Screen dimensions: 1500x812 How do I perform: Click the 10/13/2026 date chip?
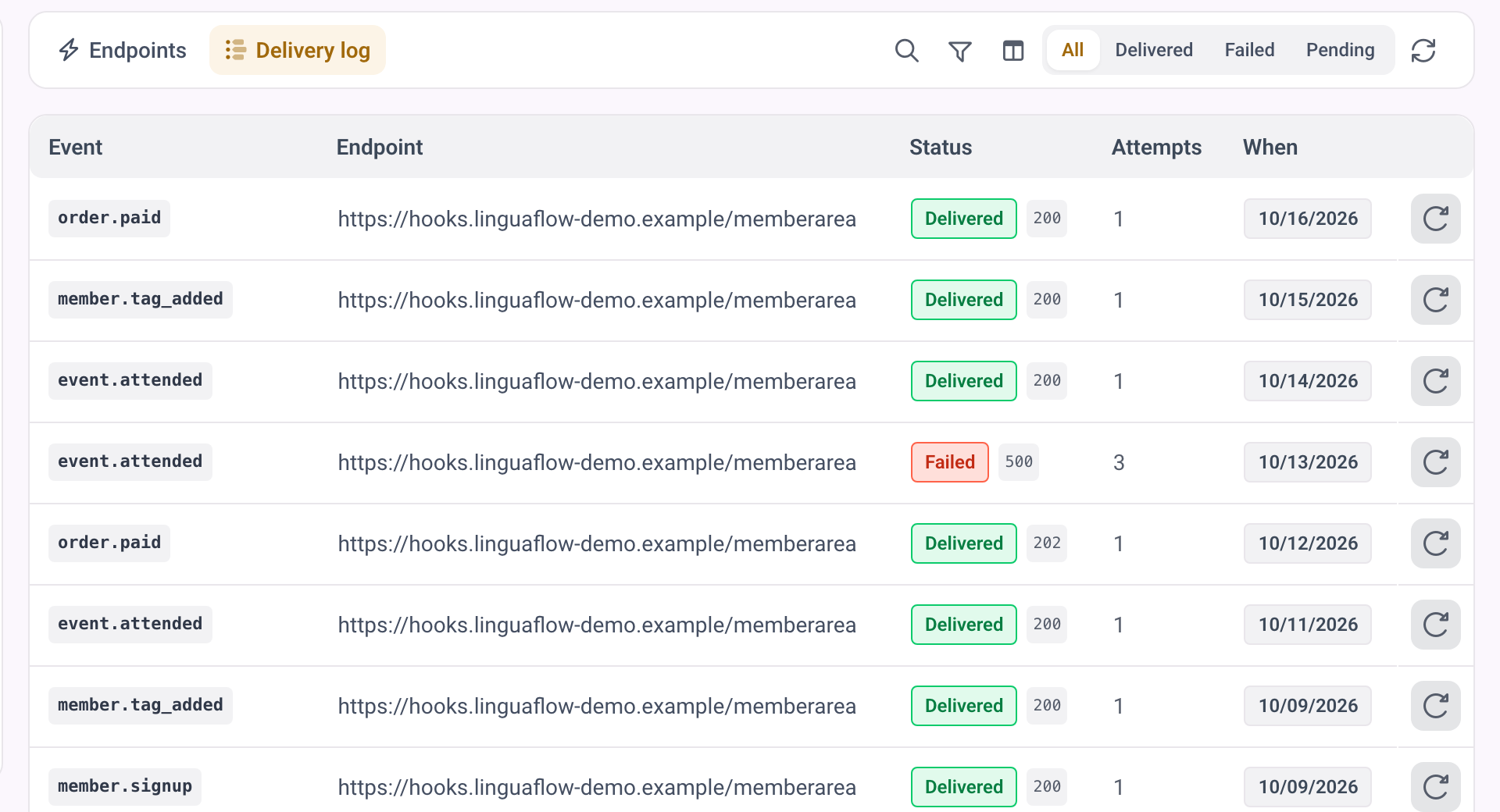1308,462
